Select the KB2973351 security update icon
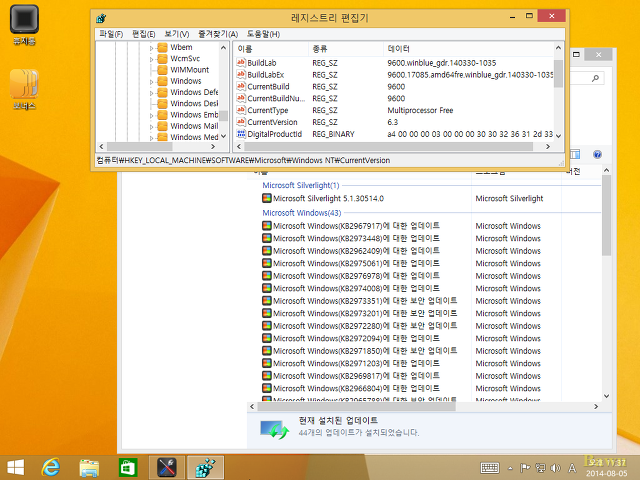This screenshot has width=640, height=480. 267,301
